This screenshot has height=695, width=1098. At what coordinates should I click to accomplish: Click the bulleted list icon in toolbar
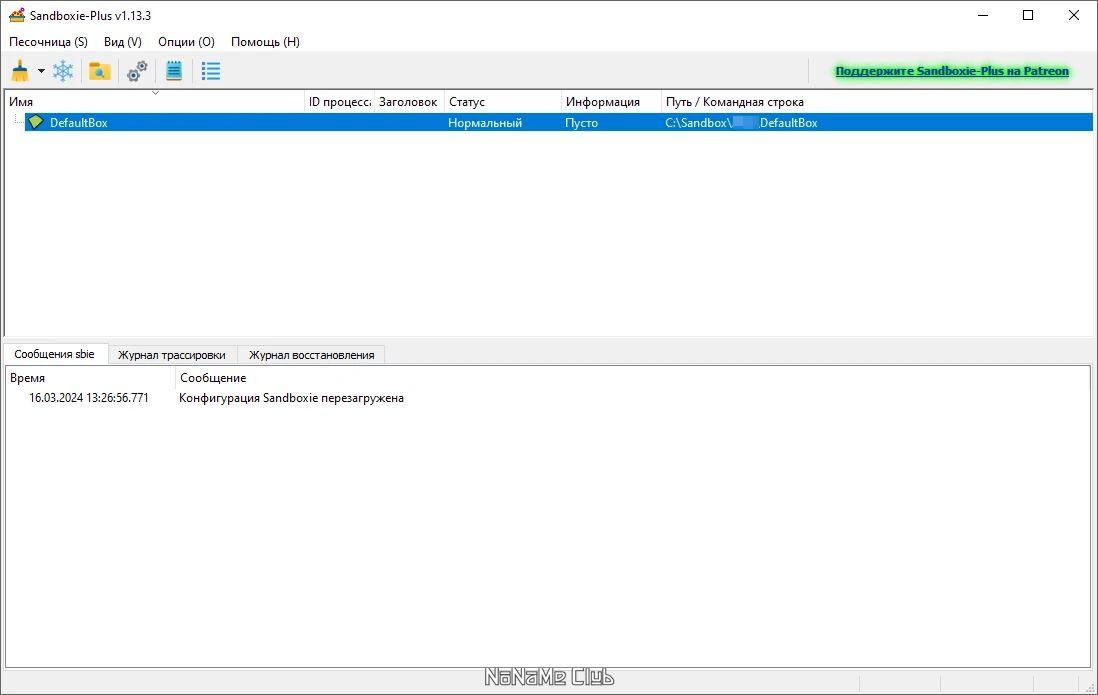point(211,71)
